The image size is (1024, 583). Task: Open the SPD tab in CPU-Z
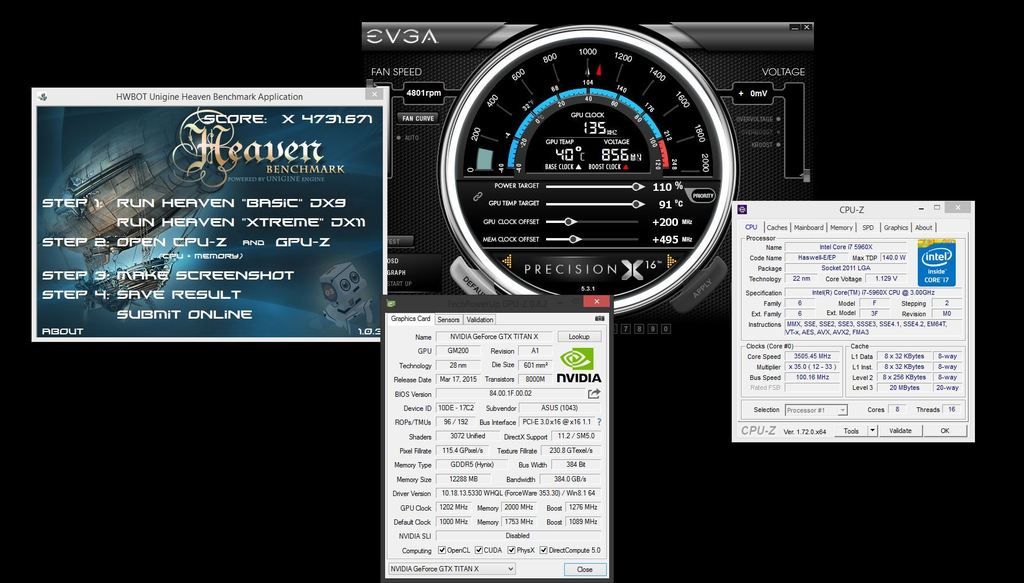868,228
